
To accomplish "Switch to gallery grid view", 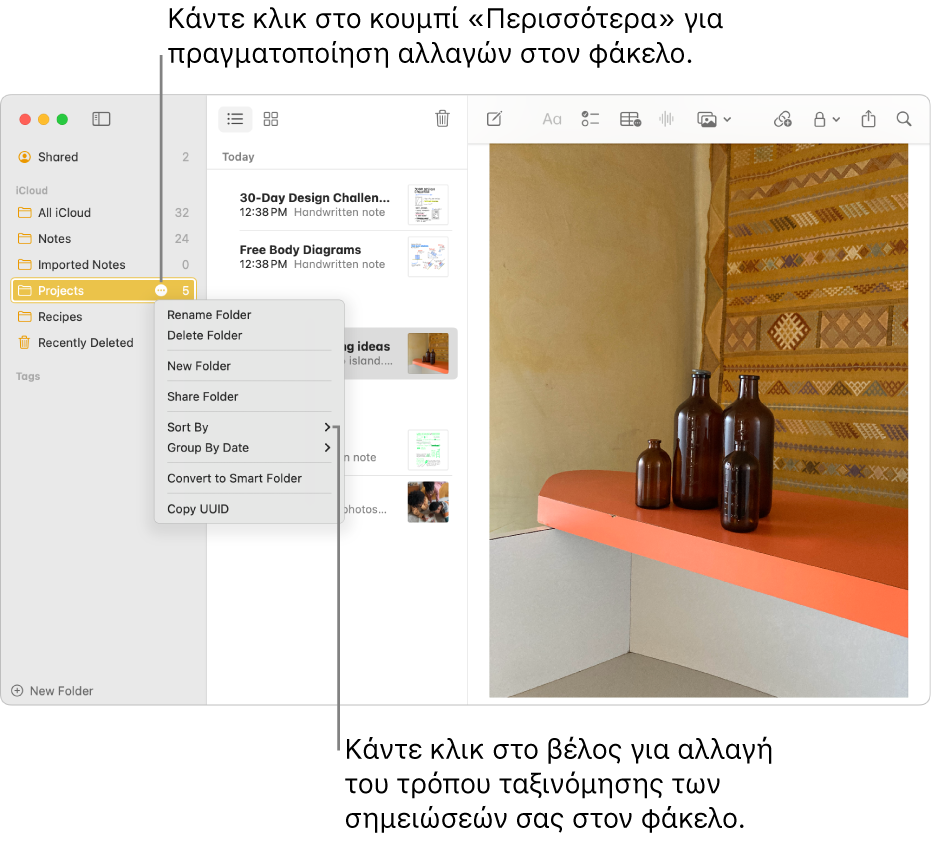I will click(271, 119).
